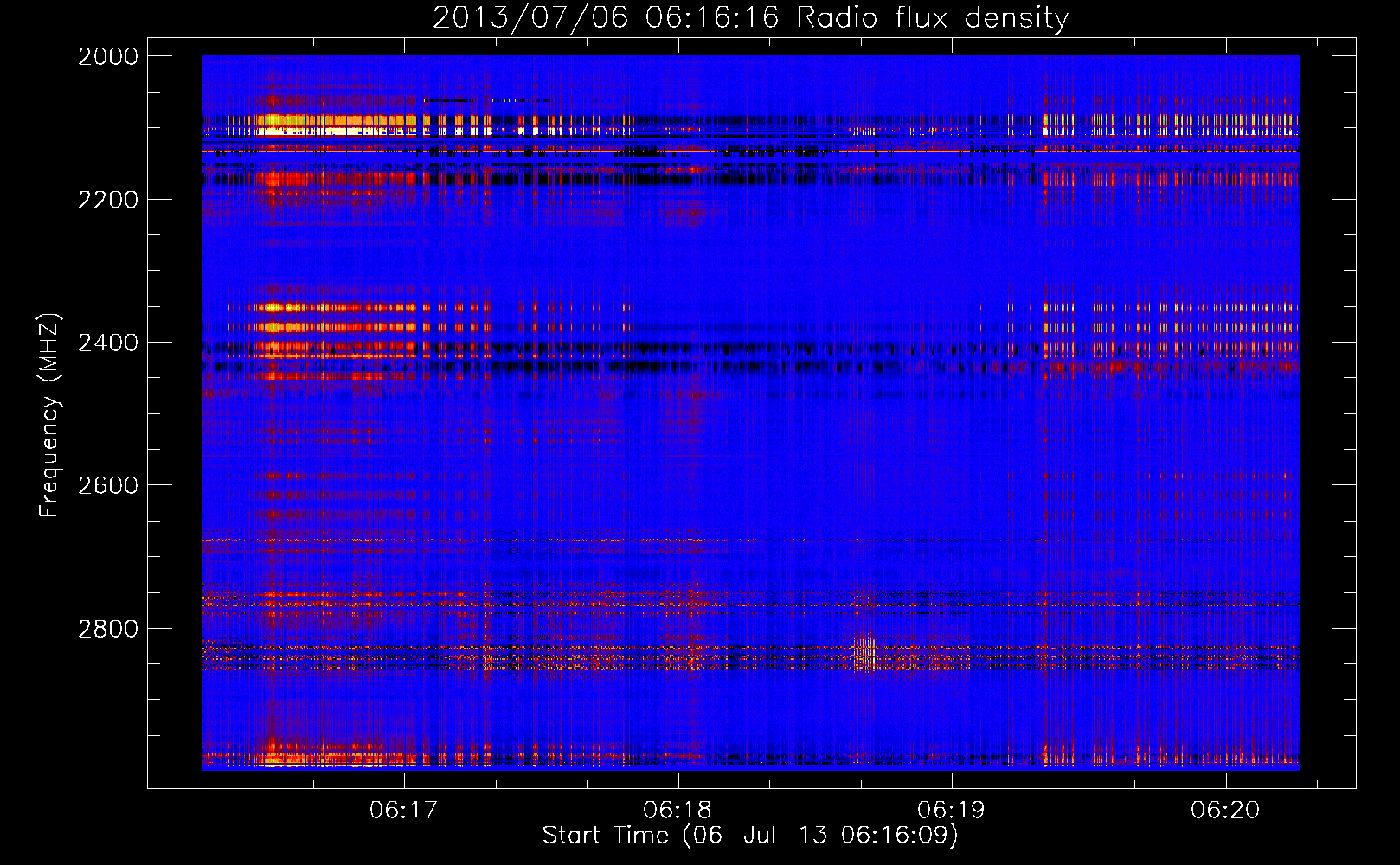Select the "2000" frequency tick label
The image size is (1400, 865).
pos(108,56)
